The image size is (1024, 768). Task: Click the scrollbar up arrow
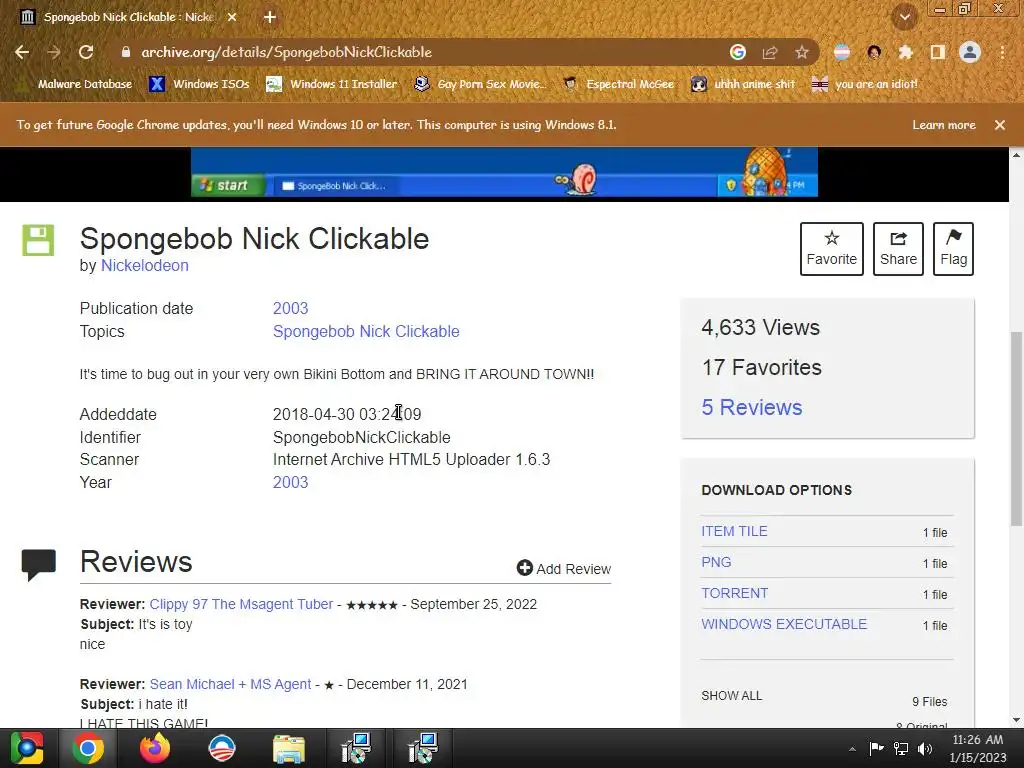click(x=1016, y=155)
